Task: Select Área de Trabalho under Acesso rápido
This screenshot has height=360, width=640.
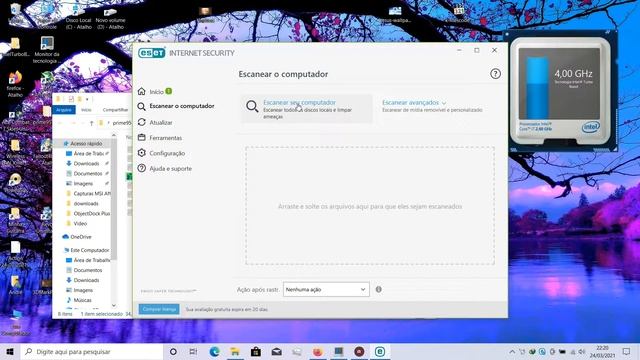Action: point(89,154)
